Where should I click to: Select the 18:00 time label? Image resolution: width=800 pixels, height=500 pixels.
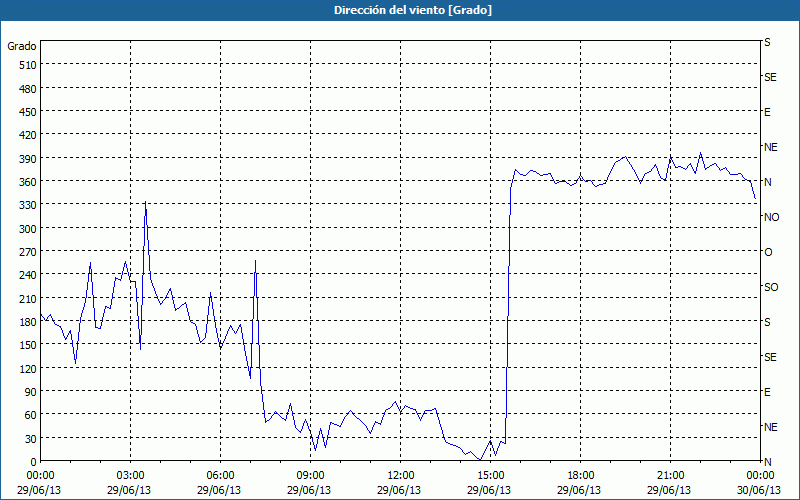point(580,476)
